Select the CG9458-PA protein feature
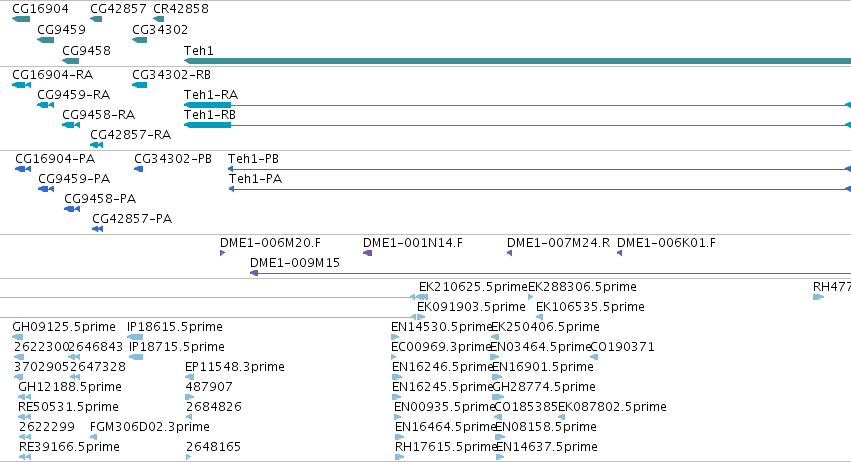The image size is (851, 462). point(72,209)
